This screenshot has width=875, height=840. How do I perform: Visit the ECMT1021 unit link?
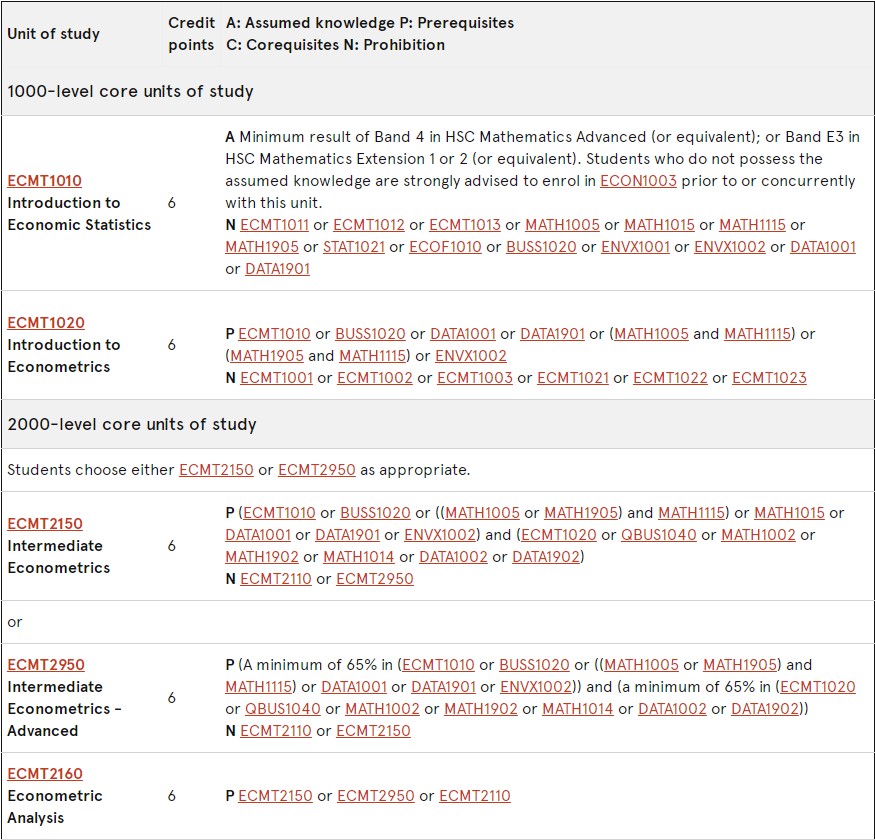coord(574,378)
